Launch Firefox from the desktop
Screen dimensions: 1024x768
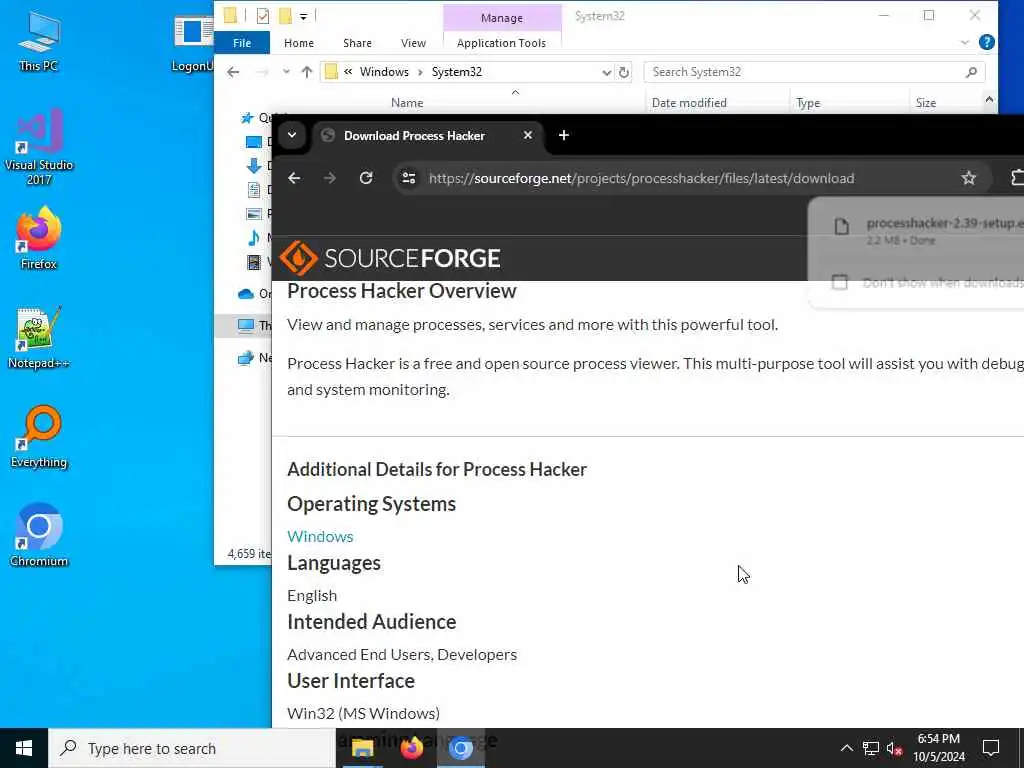tap(39, 238)
